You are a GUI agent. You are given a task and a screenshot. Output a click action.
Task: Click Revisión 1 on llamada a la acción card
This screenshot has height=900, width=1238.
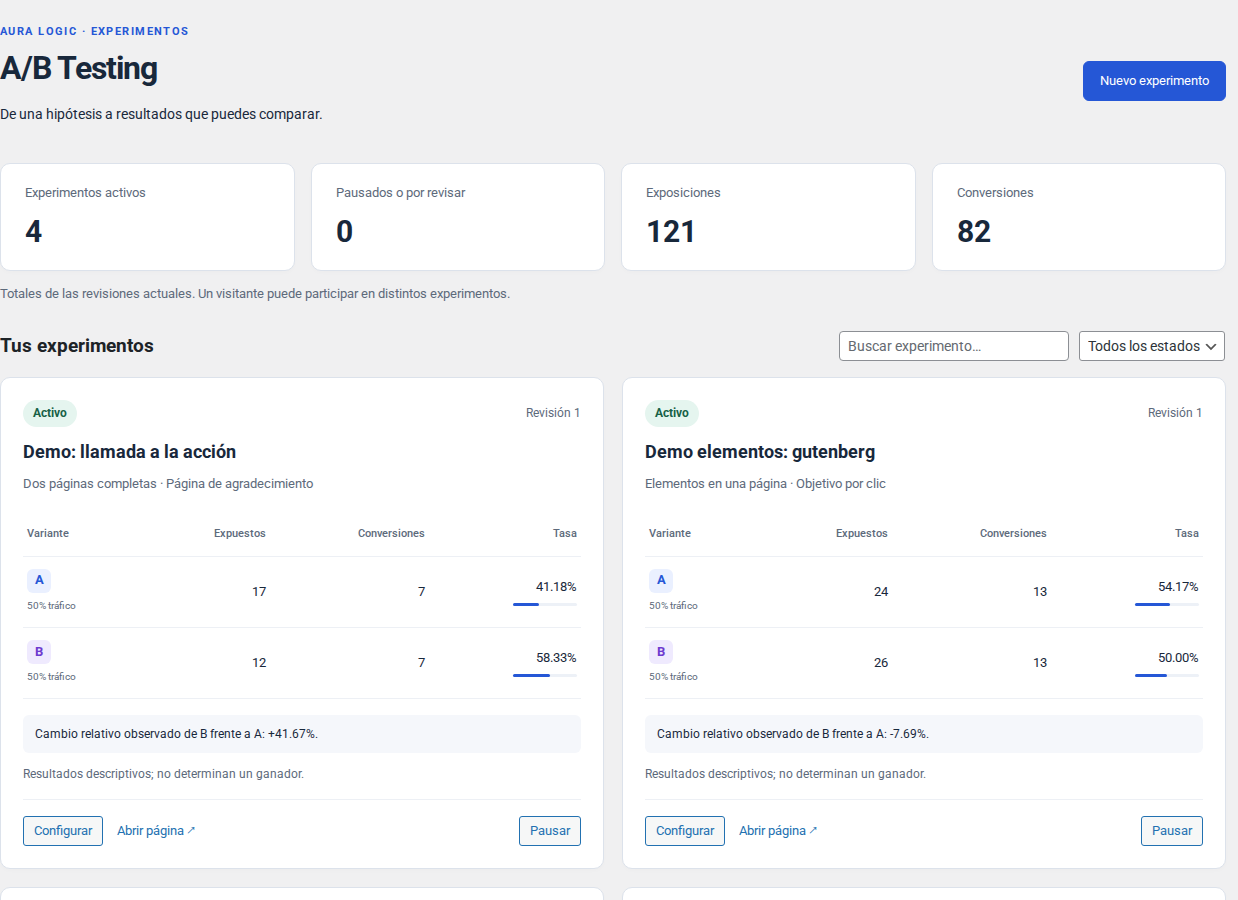point(553,413)
